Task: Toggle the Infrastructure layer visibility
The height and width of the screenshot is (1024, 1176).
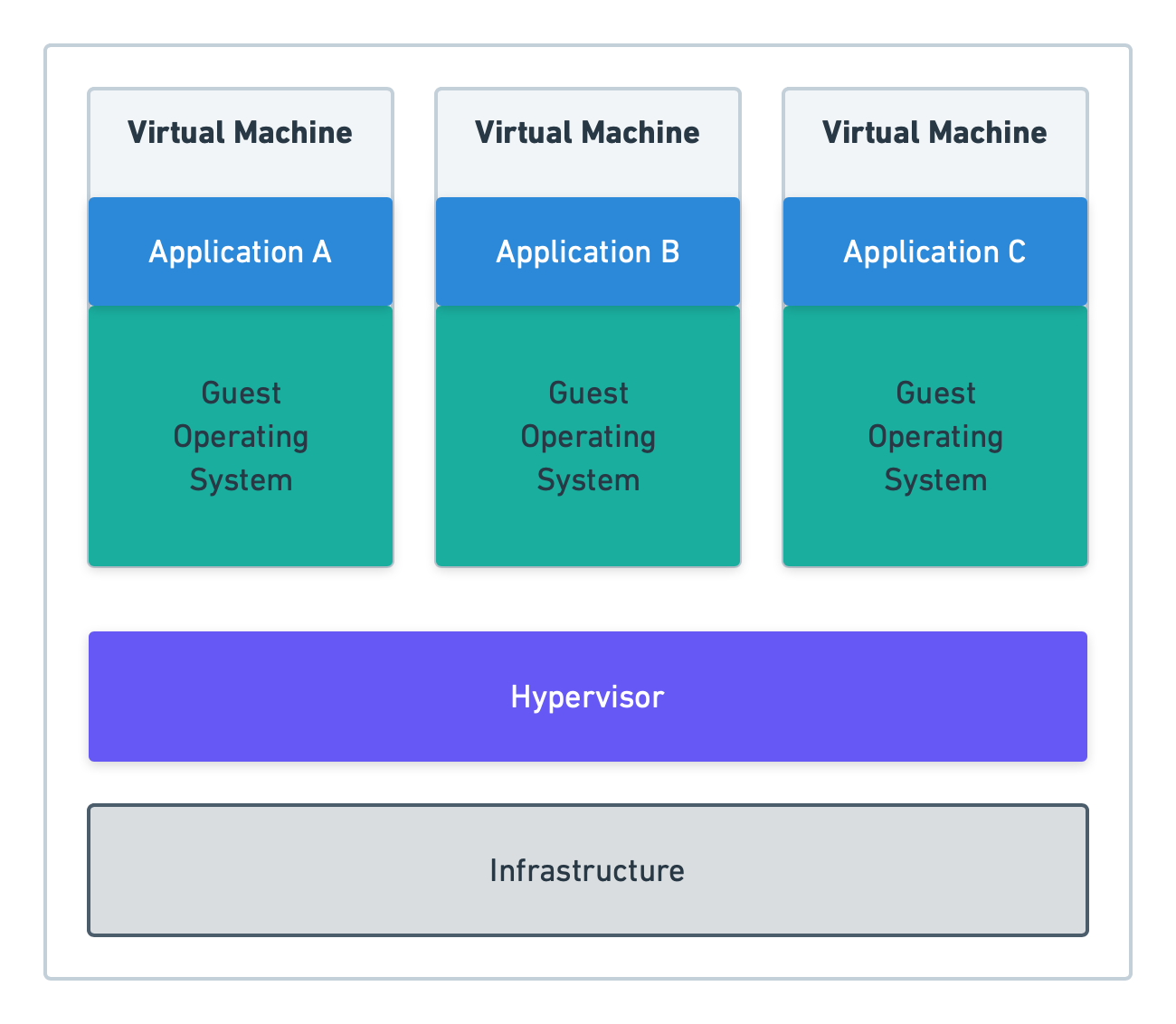Action: pos(587,870)
